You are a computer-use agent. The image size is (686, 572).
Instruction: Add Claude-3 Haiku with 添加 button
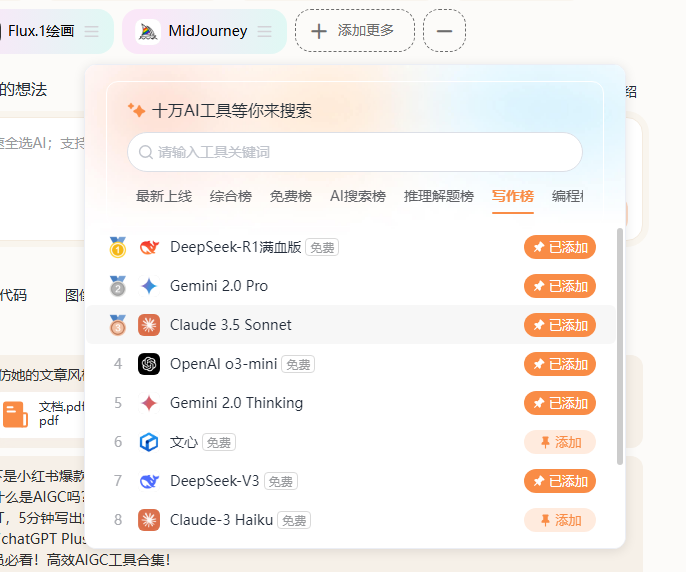[x=560, y=520]
